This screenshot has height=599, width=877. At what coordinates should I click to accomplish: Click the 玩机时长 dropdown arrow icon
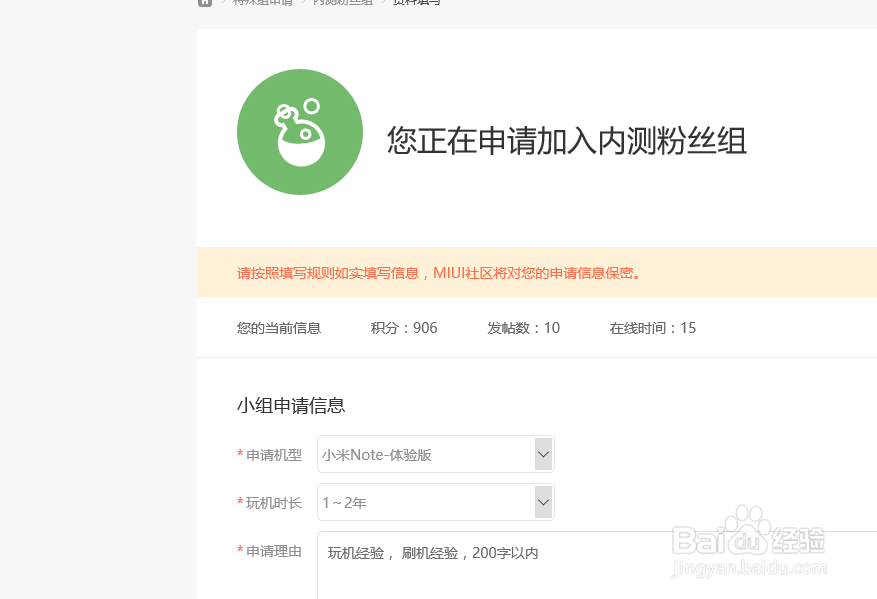click(543, 502)
